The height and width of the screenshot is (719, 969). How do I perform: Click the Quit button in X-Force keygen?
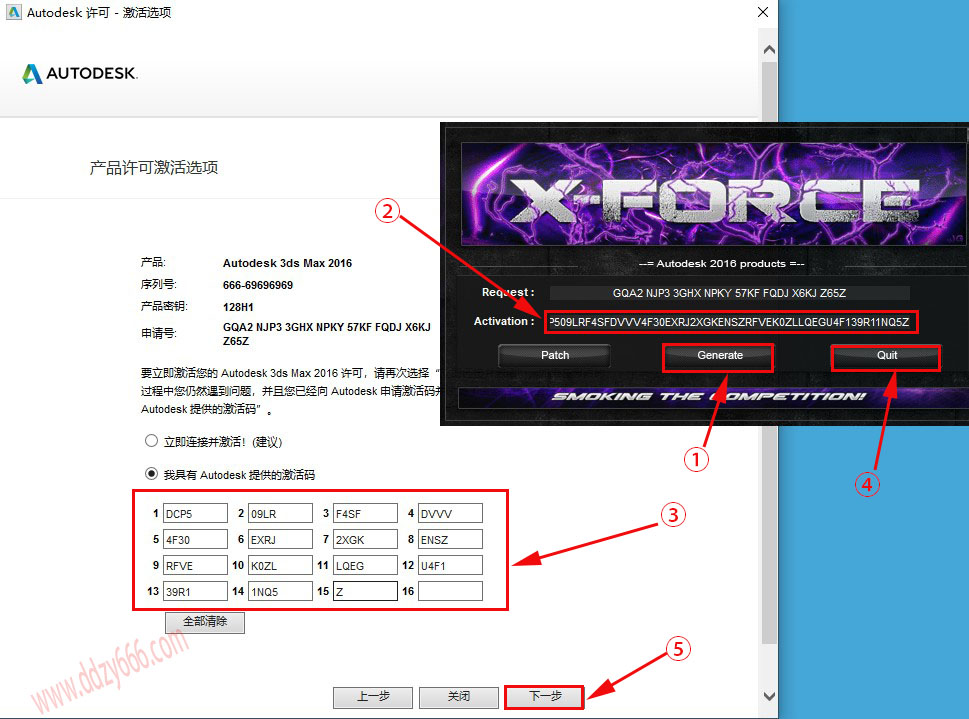tap(886, 355)
